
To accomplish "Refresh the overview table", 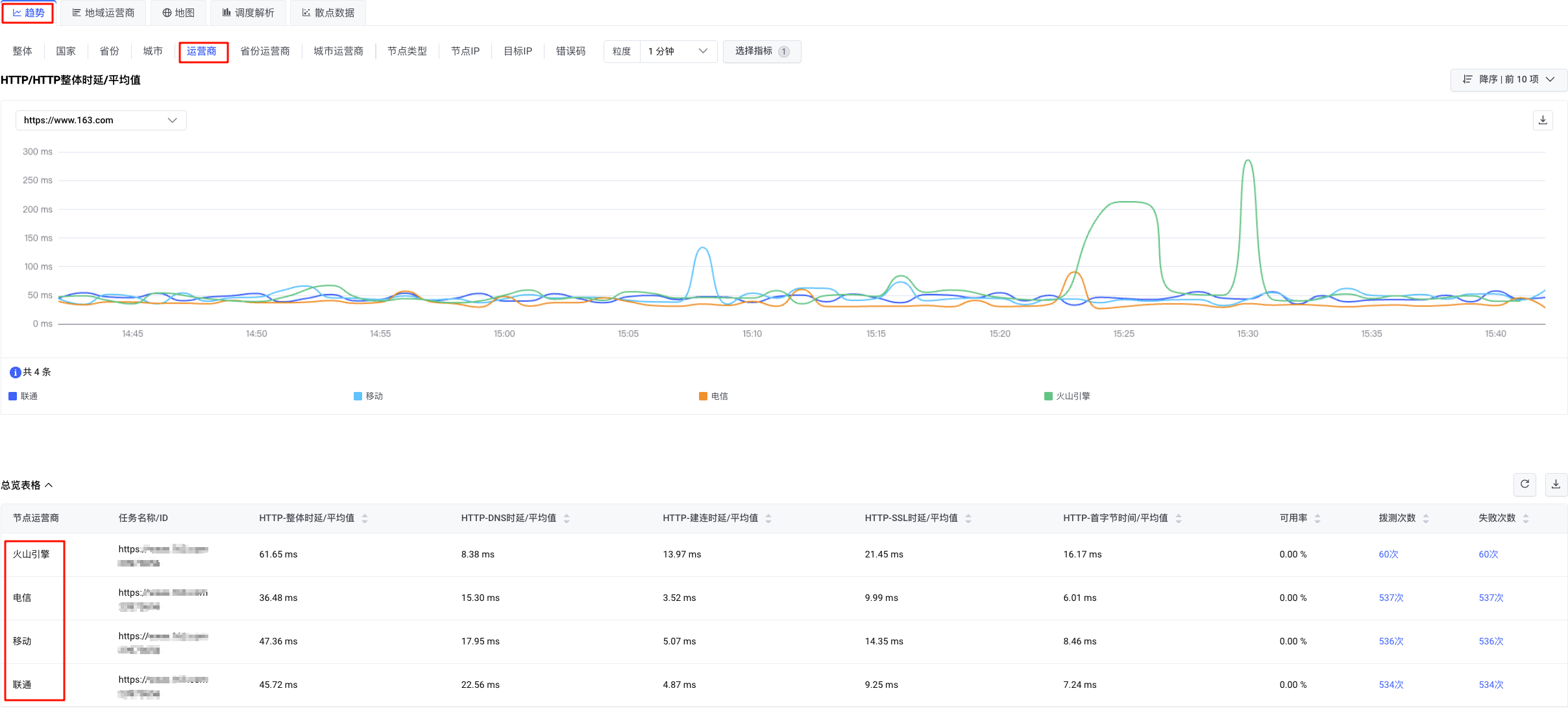I will tap(1525, 484).
